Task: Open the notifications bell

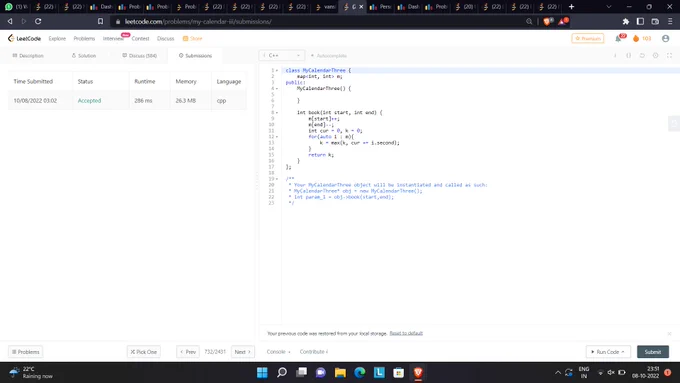Action: coord(618,39)
